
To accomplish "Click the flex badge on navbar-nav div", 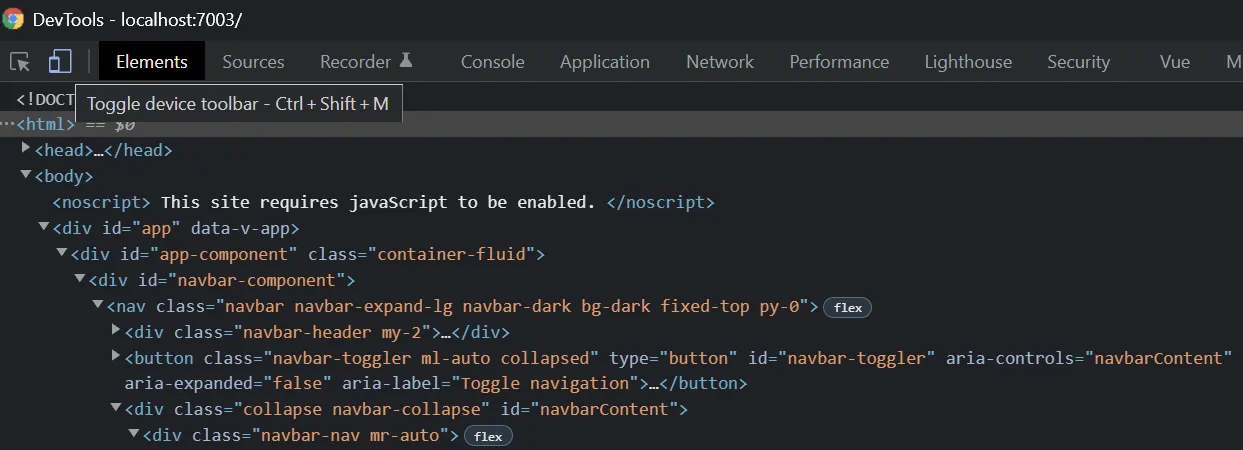I will pyautogui.click(x=488, y=436).
